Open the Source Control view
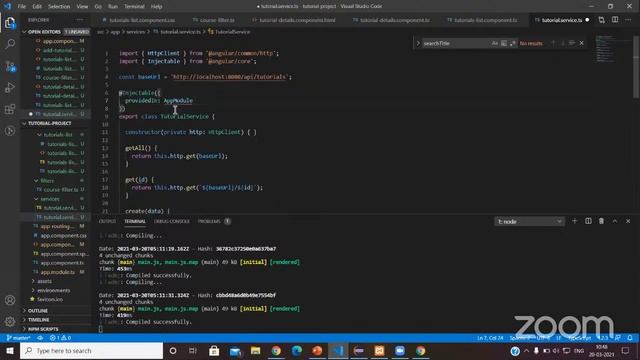 pyautogui.click(x=10, y=66)
